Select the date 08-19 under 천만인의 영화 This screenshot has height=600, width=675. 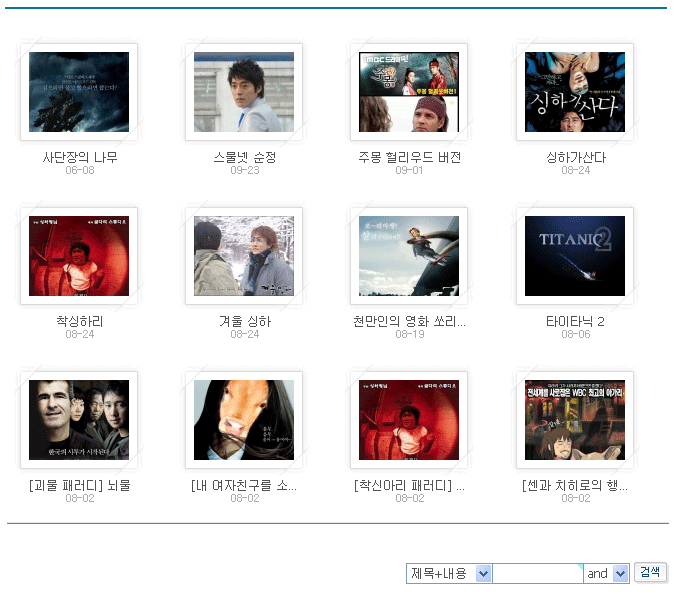[x=410, y=334]
